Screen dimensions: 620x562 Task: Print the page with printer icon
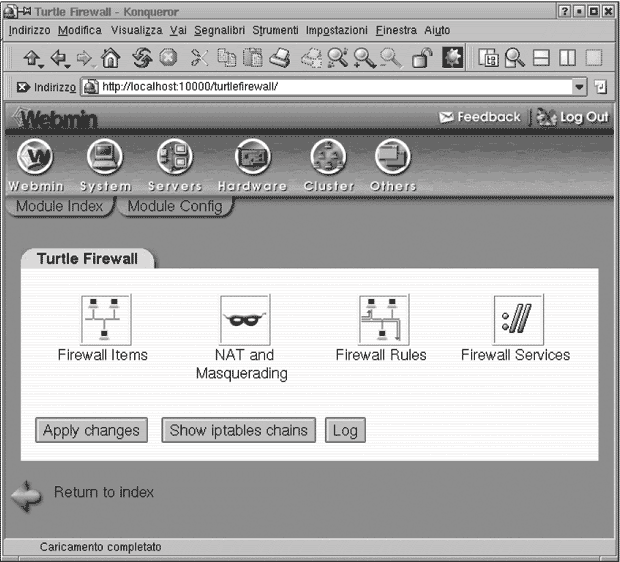click(280, 58)
